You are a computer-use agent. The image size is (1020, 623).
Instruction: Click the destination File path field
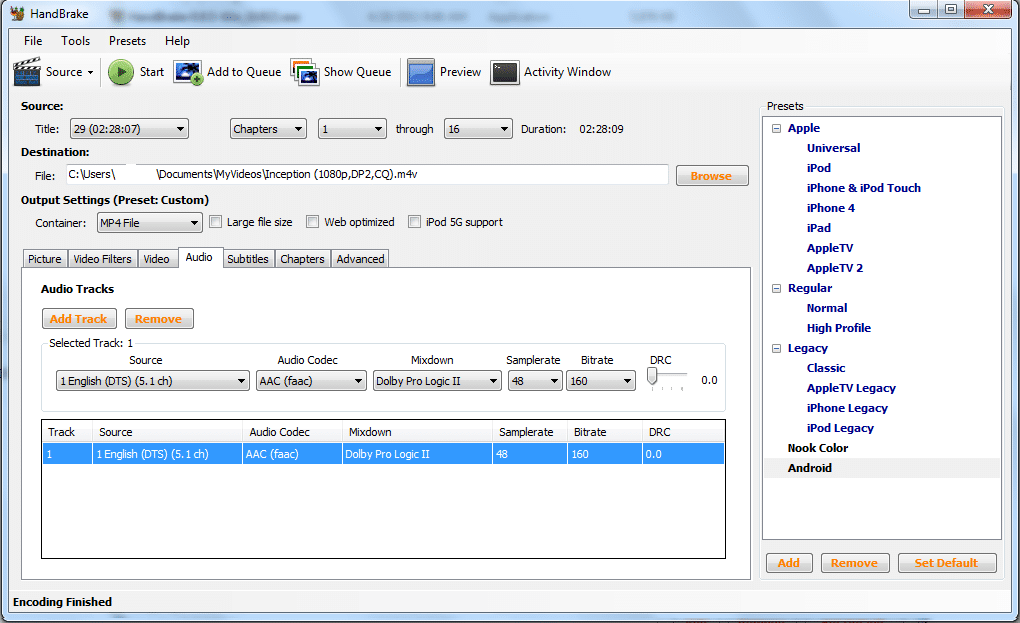click(367, 174)
